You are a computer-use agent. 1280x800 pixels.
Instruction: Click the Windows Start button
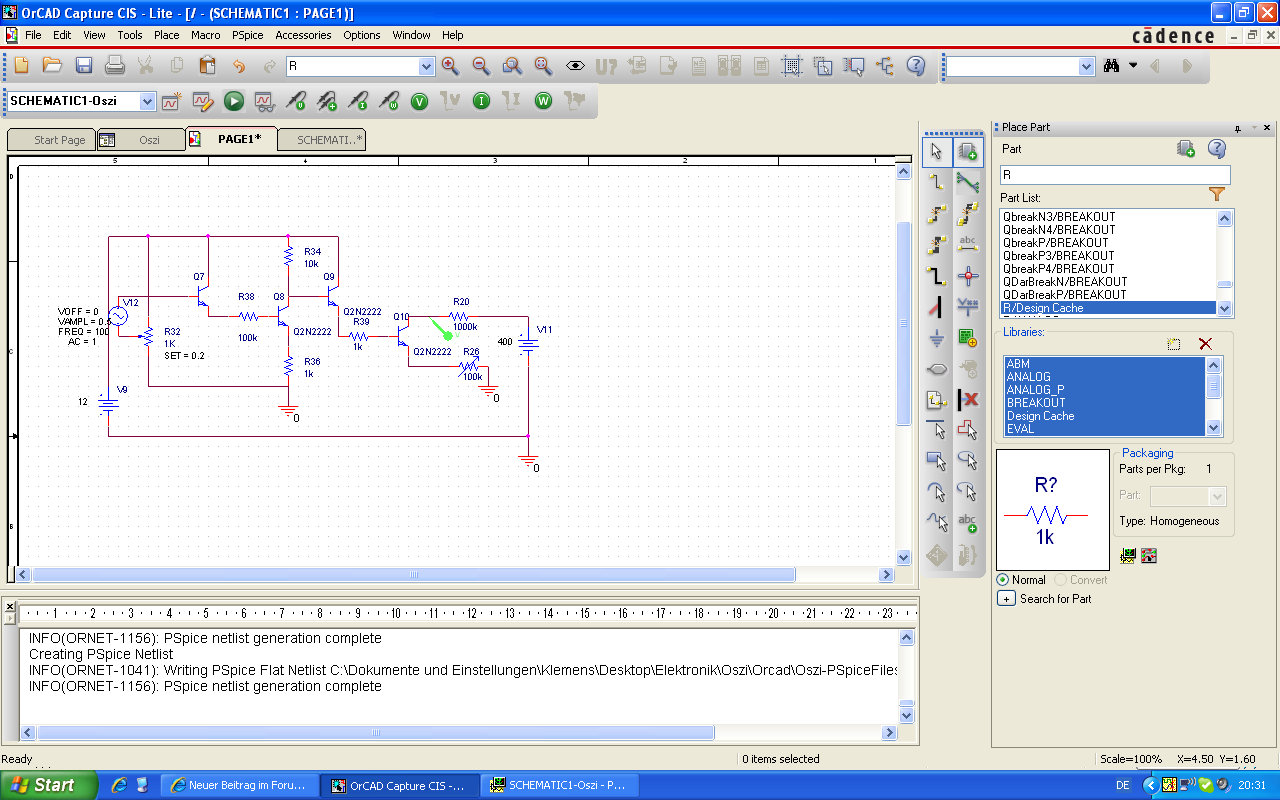(x=48, y=785)
